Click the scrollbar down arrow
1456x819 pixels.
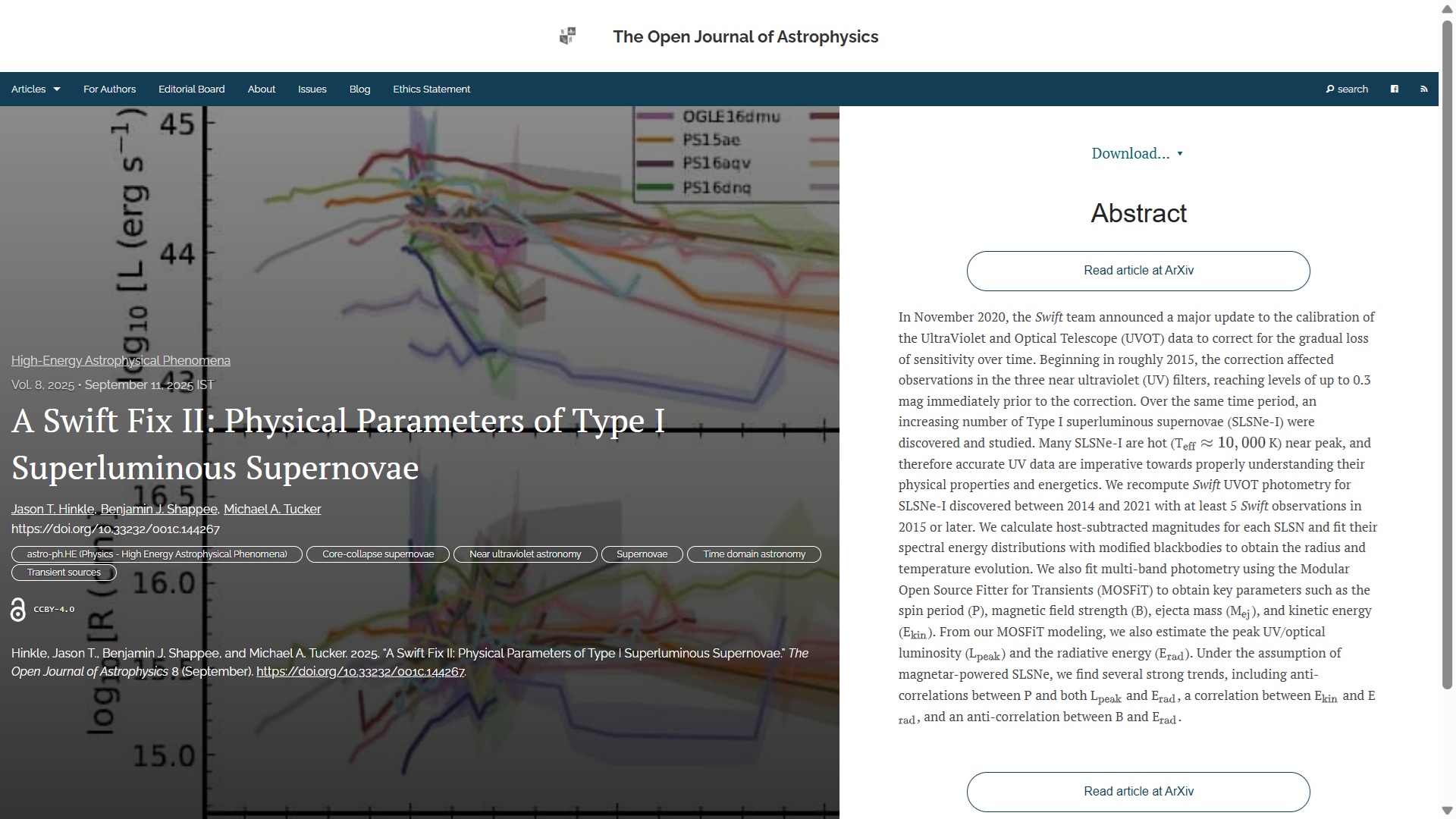pyautogui.click(x=1447, y=811)
